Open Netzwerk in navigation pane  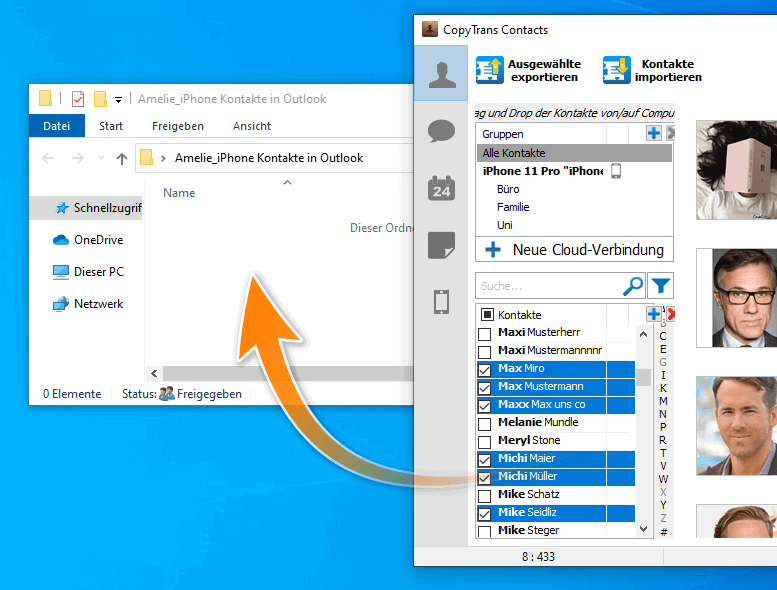point(88,304)
